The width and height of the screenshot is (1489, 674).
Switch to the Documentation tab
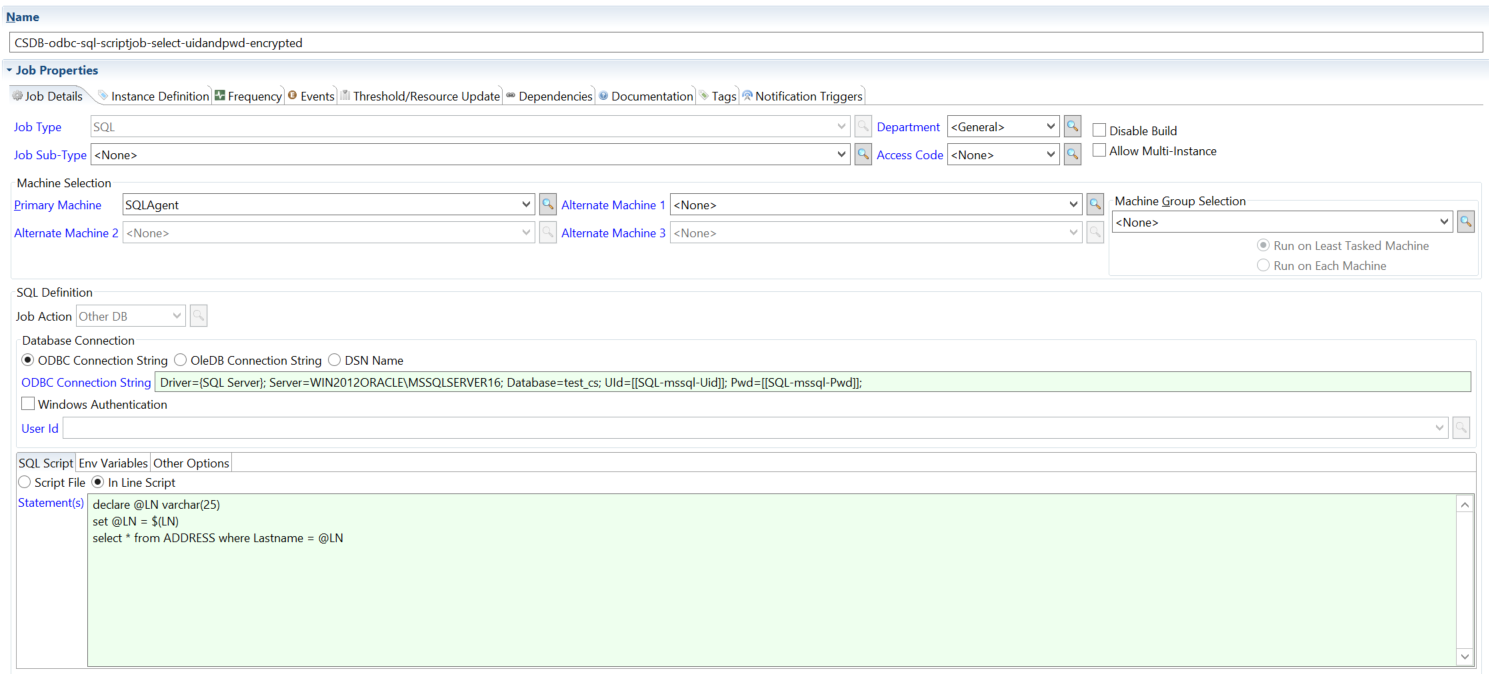coord(646,96)
